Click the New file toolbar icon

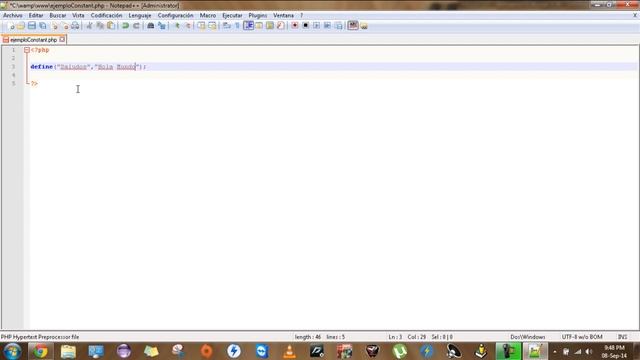[11, 26]
